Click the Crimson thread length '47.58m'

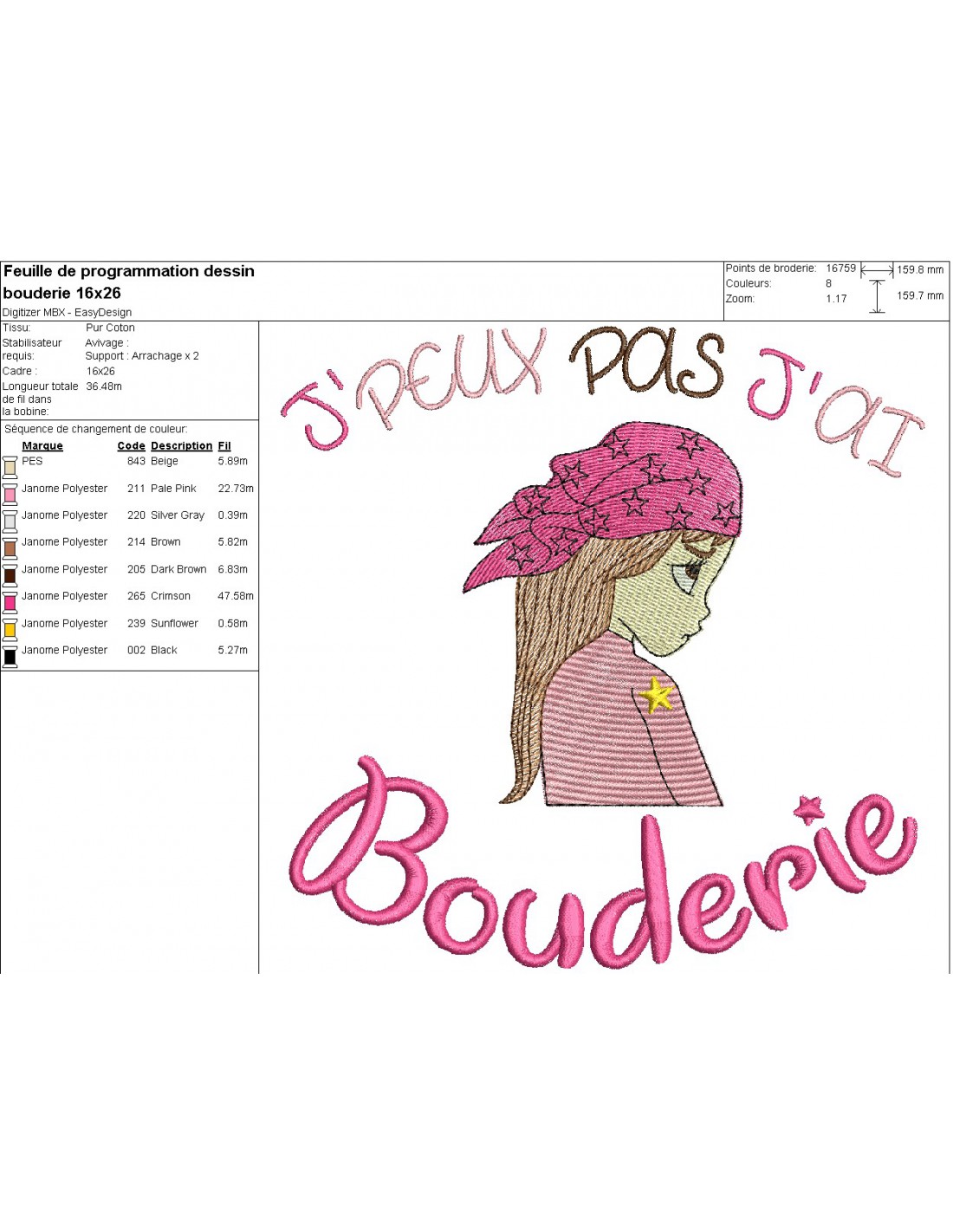[x=236, y=596]
